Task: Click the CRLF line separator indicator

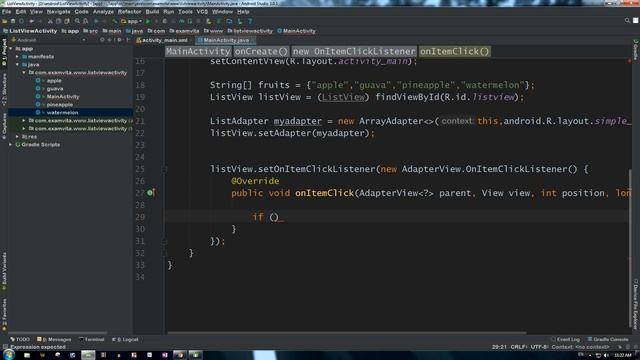Action: click(518, 347)
